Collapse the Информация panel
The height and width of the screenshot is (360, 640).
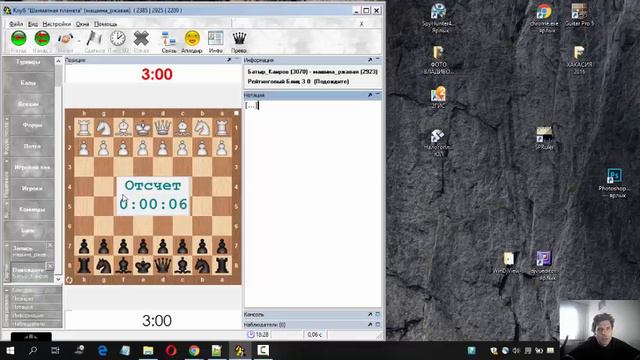click(x=378, y=60)
